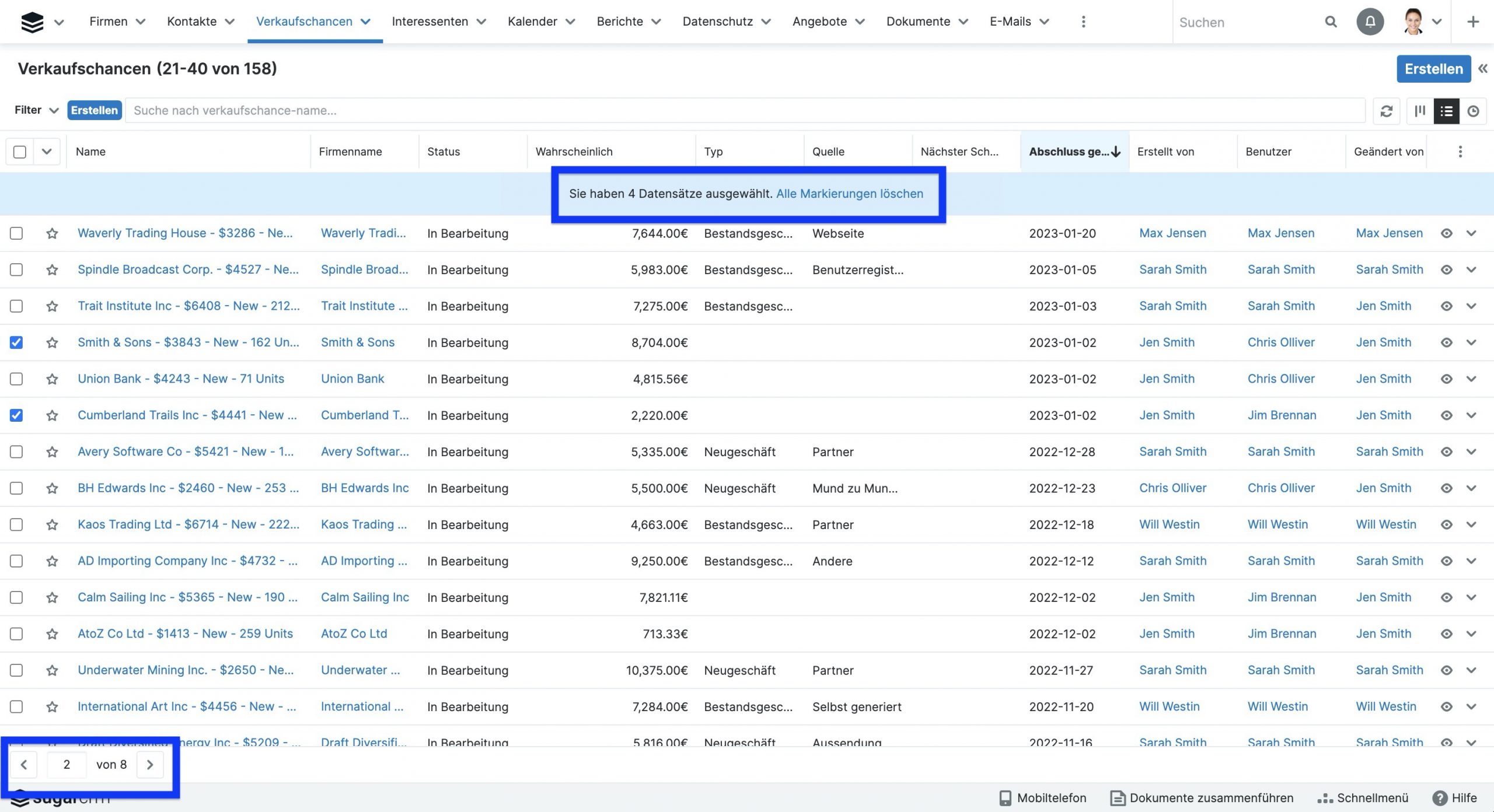Screen dimensions: 1494x812
Task: Click the user avatar picture
Action: click(1413, 22)
